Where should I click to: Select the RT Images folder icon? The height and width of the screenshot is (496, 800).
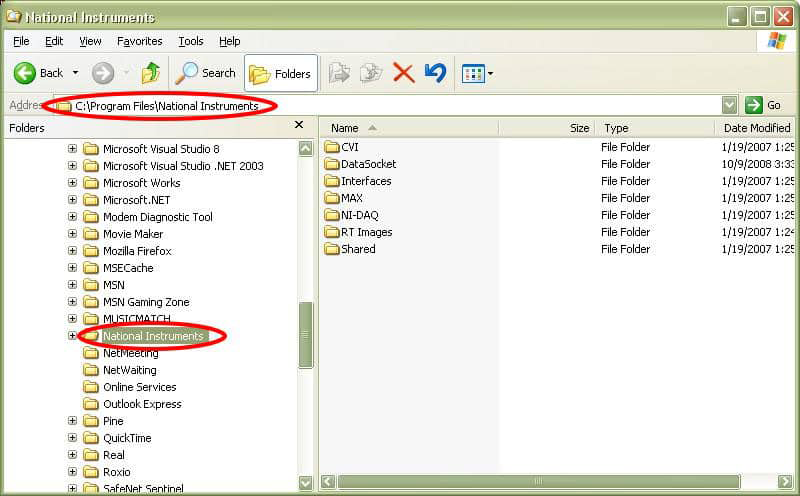point(332,232)
